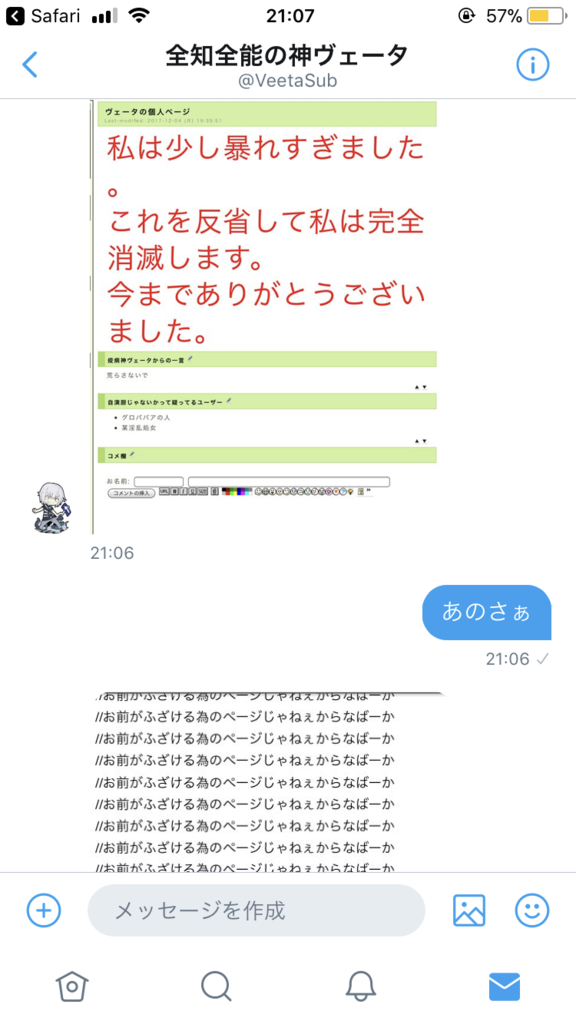The height and width of the screenshot is (1024, 576).
Task: Open the received wiki page screenshot
Action: [x=264, y=317]
